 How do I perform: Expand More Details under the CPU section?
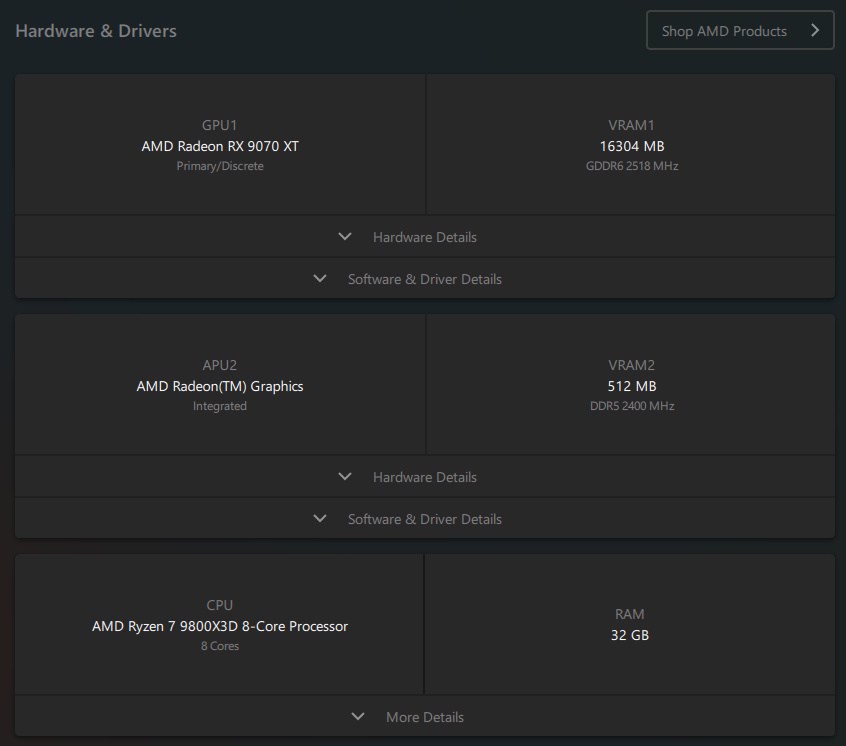click(425, 717)
